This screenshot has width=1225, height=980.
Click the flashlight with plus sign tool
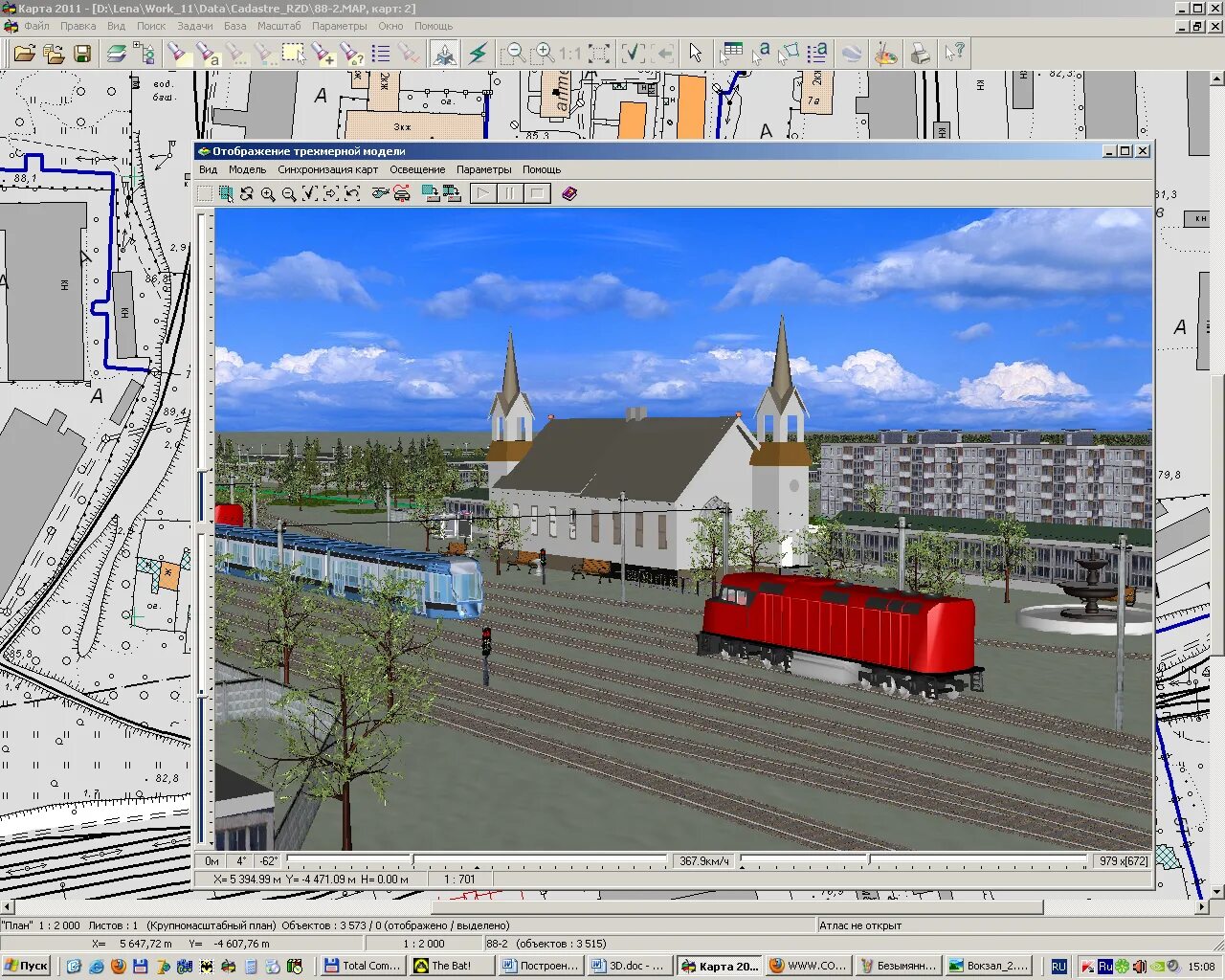(x=323, y=54)
